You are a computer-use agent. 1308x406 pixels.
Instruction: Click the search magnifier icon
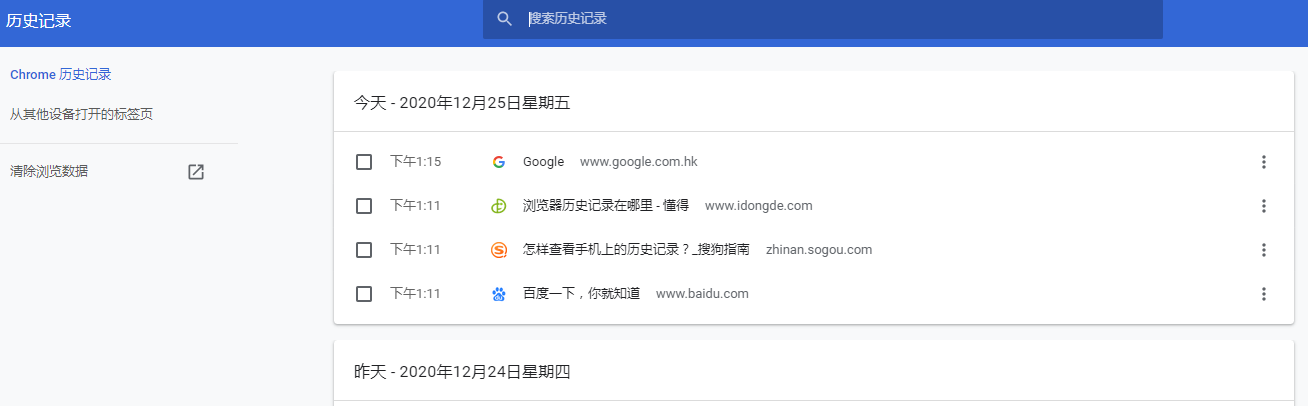(x=505, y=19)
